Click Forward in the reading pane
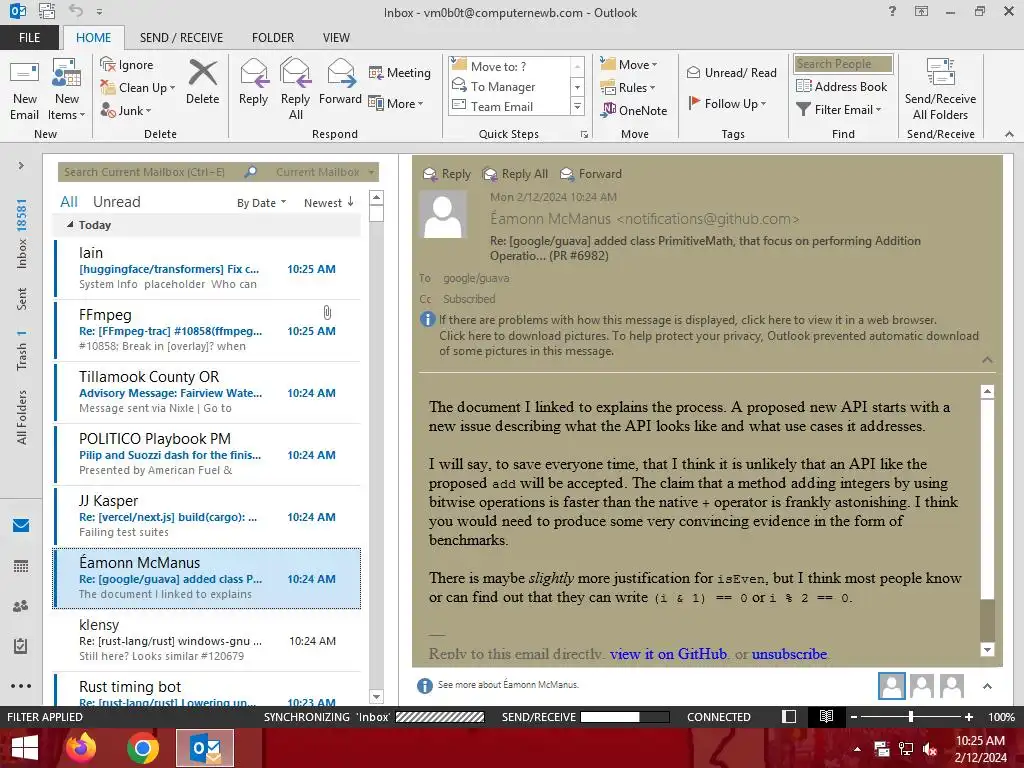 tap(591, 174)
